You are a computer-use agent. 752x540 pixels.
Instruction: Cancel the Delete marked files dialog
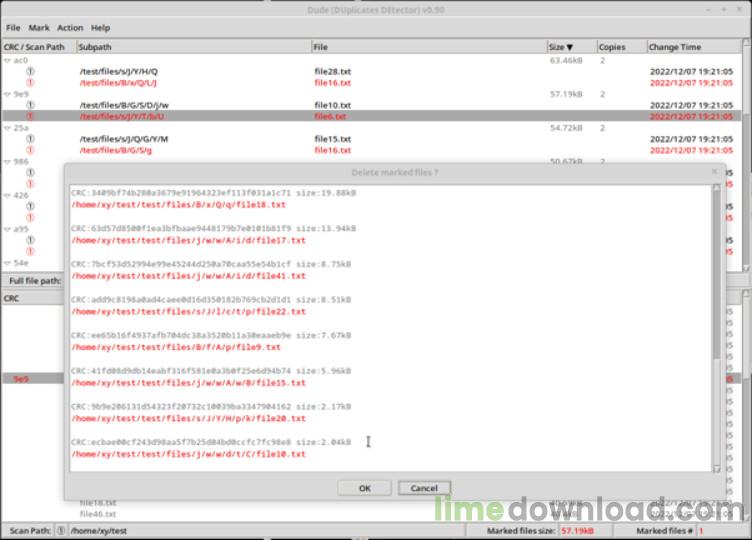pos(424,488)
